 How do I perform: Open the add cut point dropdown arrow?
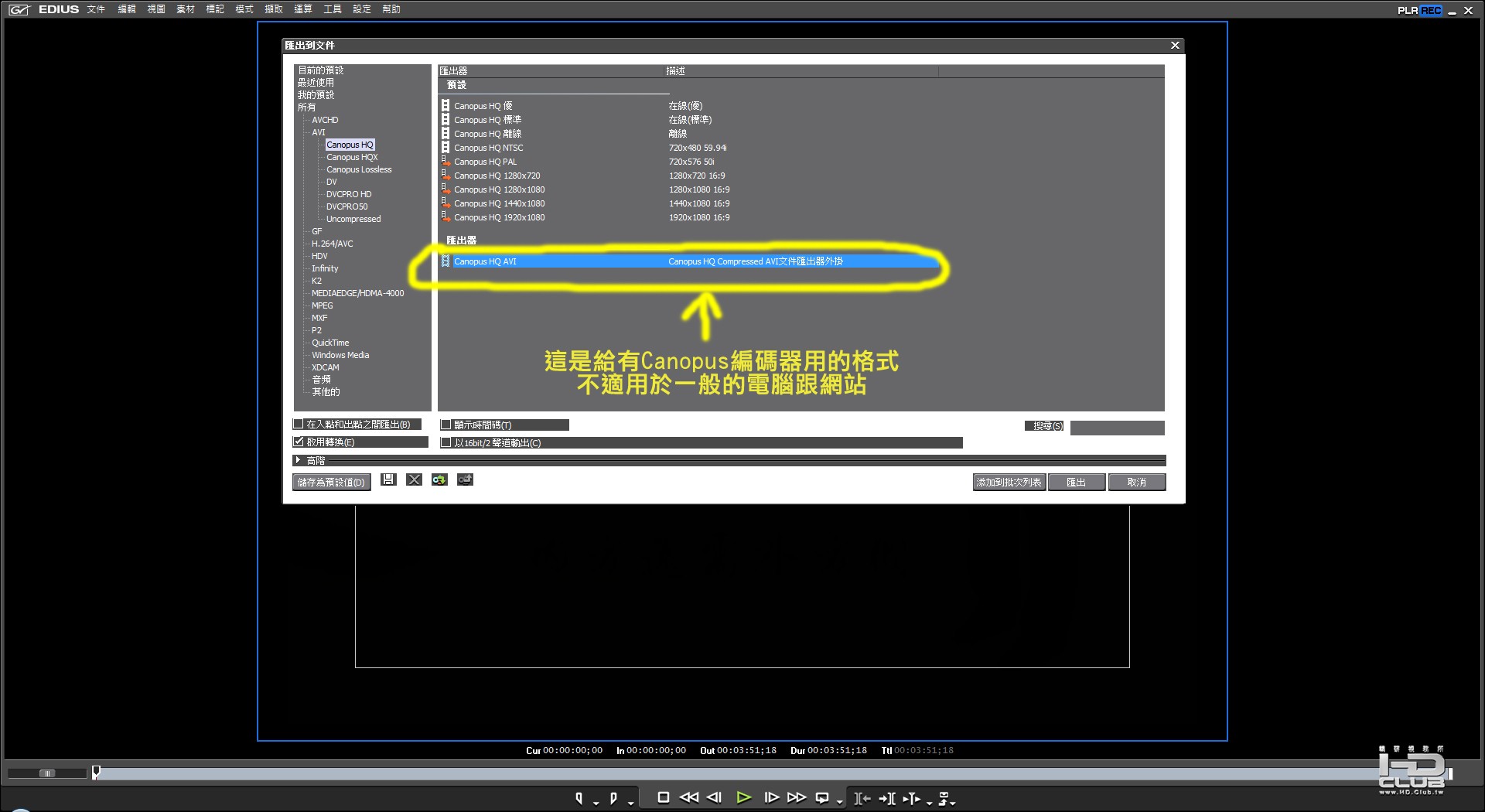[x=929, y=803]
